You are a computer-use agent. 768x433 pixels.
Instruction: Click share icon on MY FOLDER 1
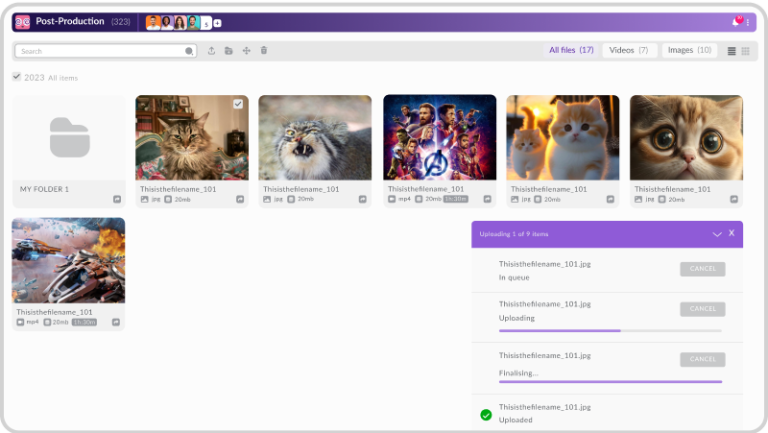click(117, 199)
